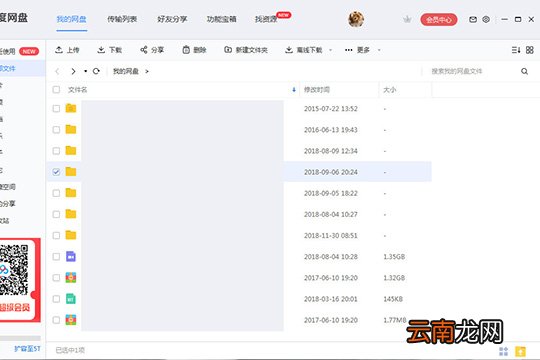Click 新建文件夹 new folder button

pos(246,50)
